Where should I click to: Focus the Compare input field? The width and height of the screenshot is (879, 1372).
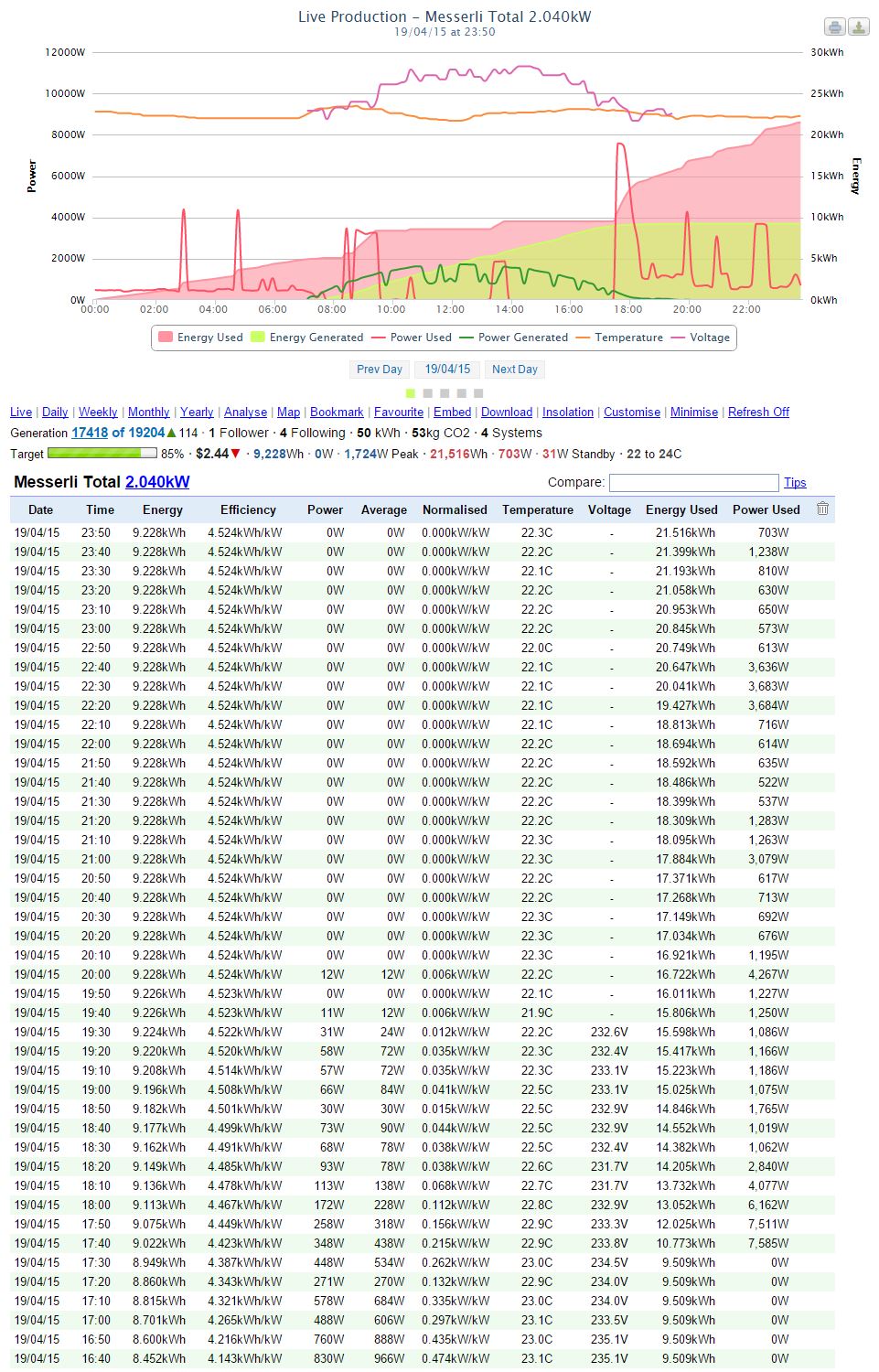(693, 483)
